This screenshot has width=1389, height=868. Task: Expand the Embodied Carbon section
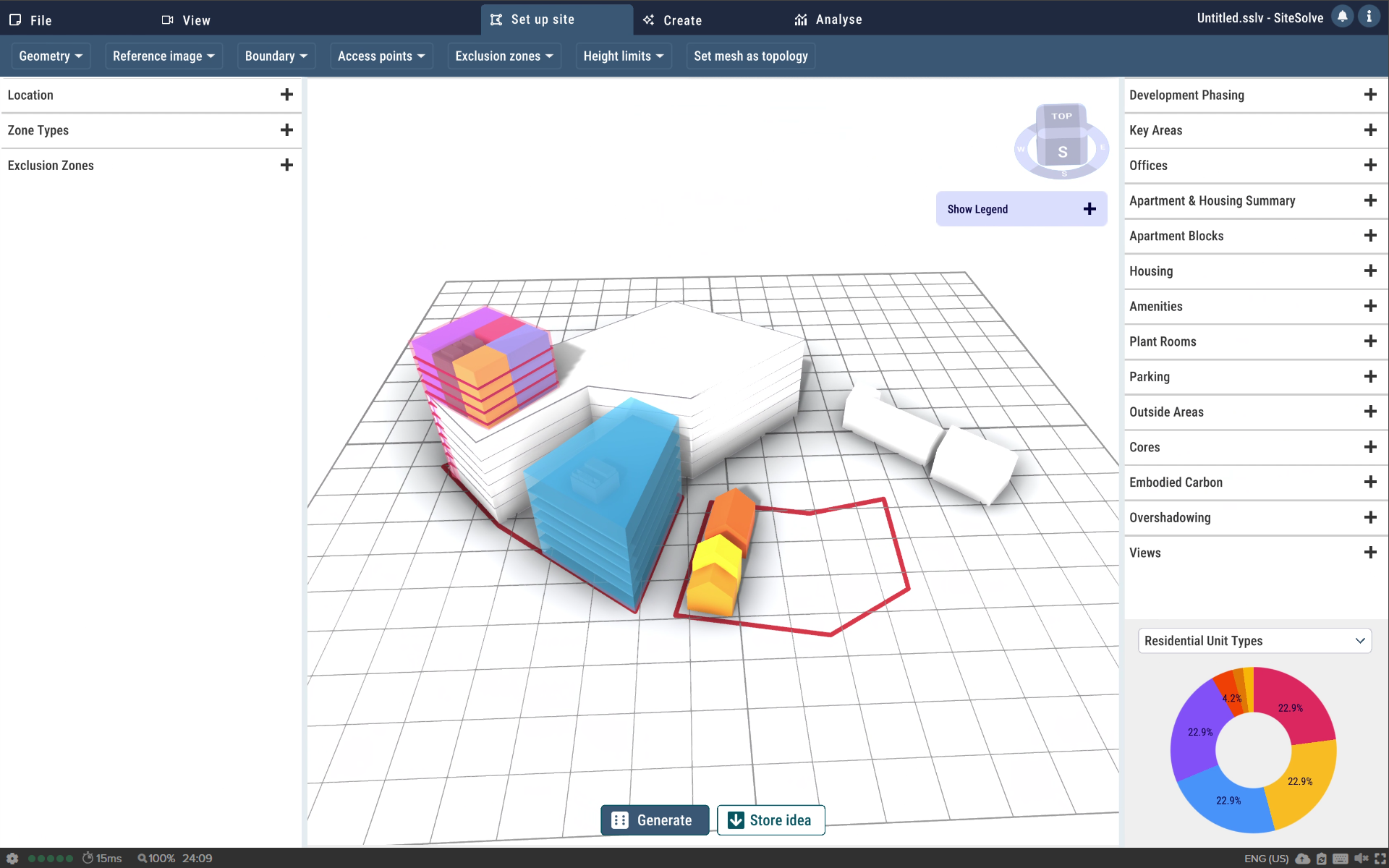[x=1369, y=482]
